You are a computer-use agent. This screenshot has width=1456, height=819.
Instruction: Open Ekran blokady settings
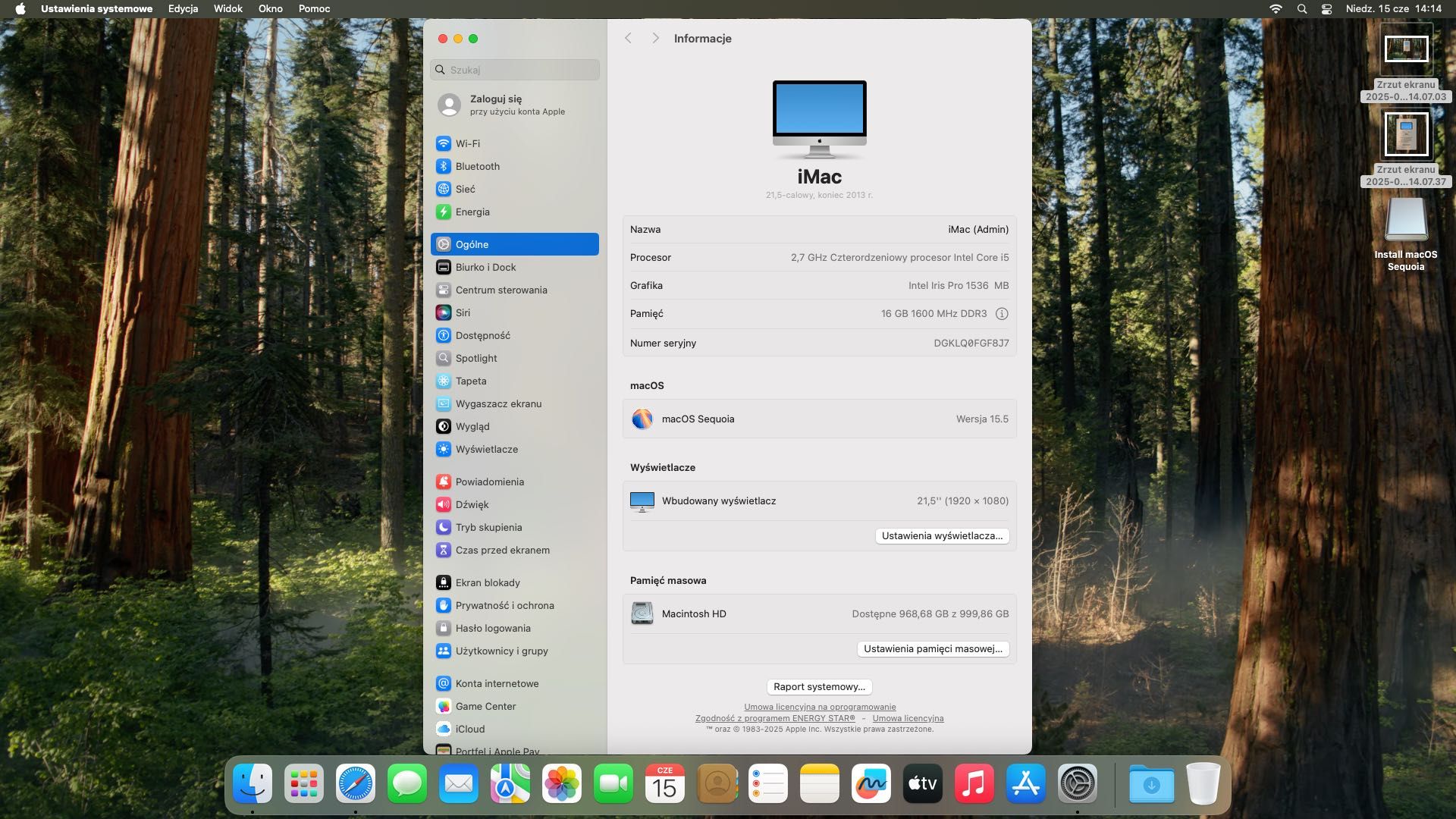point(514,582)
